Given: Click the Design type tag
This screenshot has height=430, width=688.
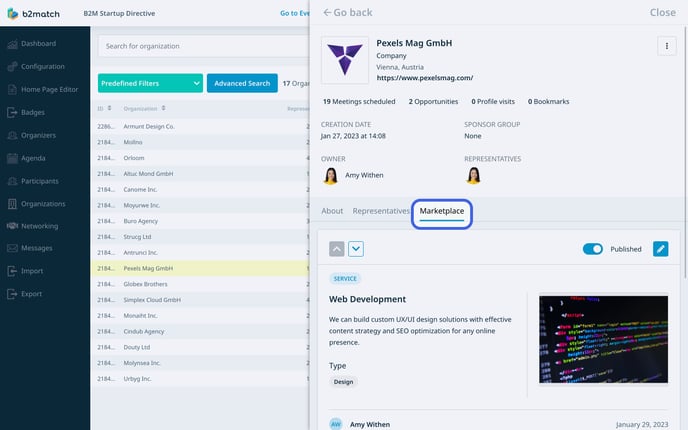Looking at the screenshot, I should click(x=343, y=382).
